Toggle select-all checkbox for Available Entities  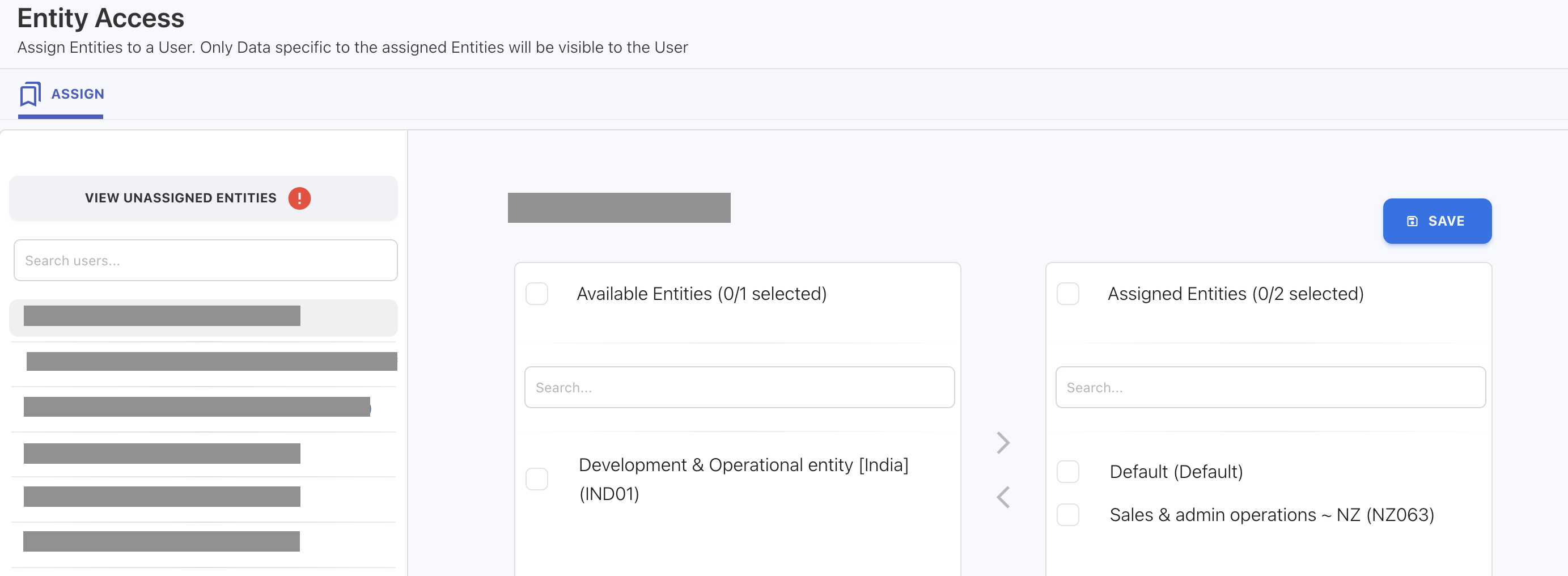coord(536,294)
